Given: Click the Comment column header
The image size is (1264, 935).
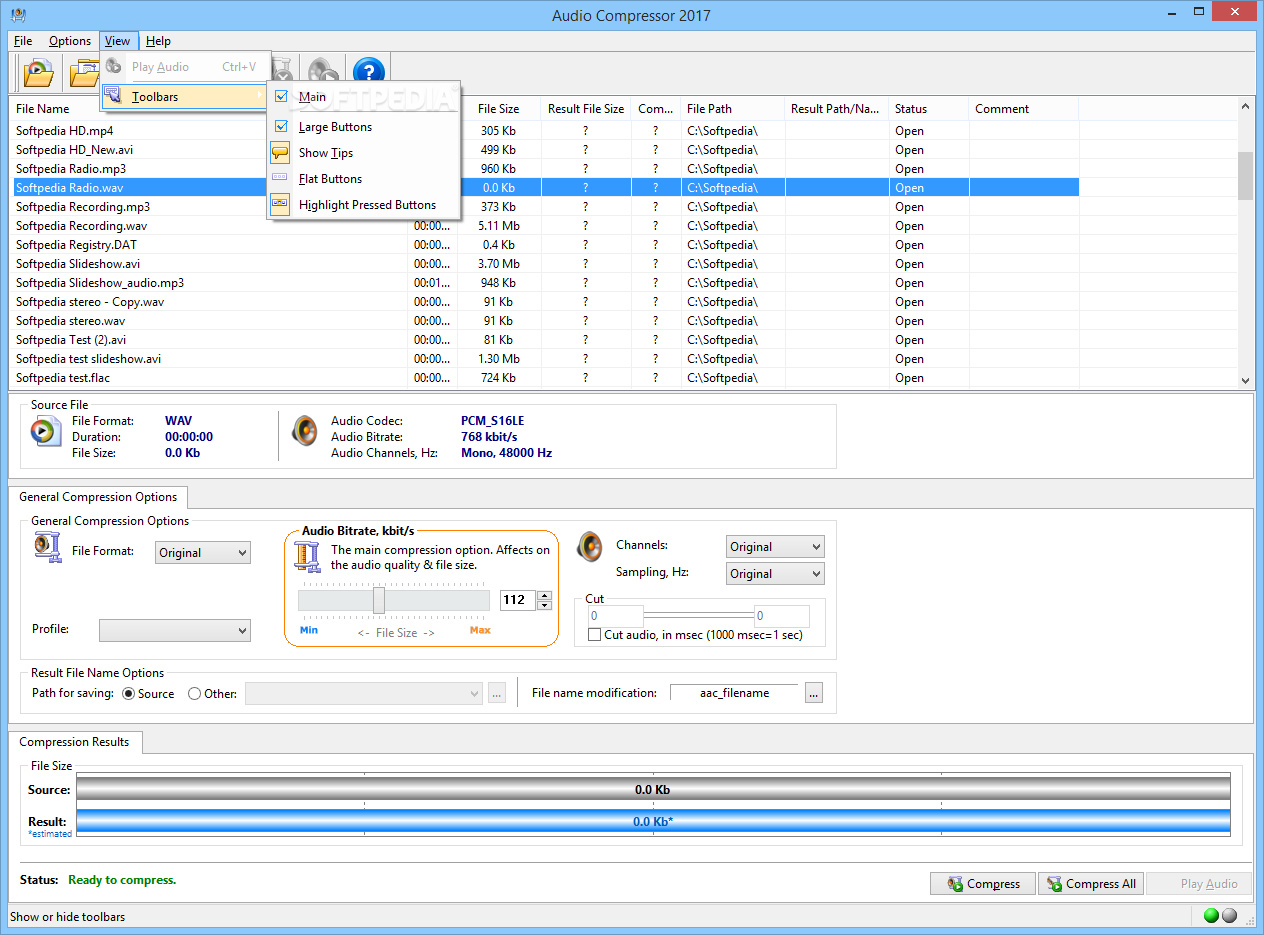Looking at the screenshot, I should tap(1024, 109).
